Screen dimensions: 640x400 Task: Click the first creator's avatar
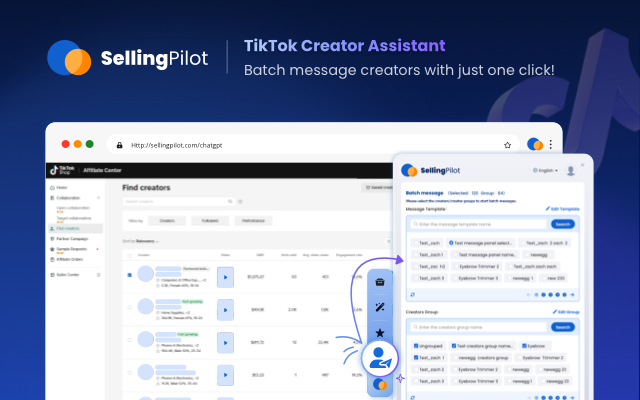tap(145, 274)
